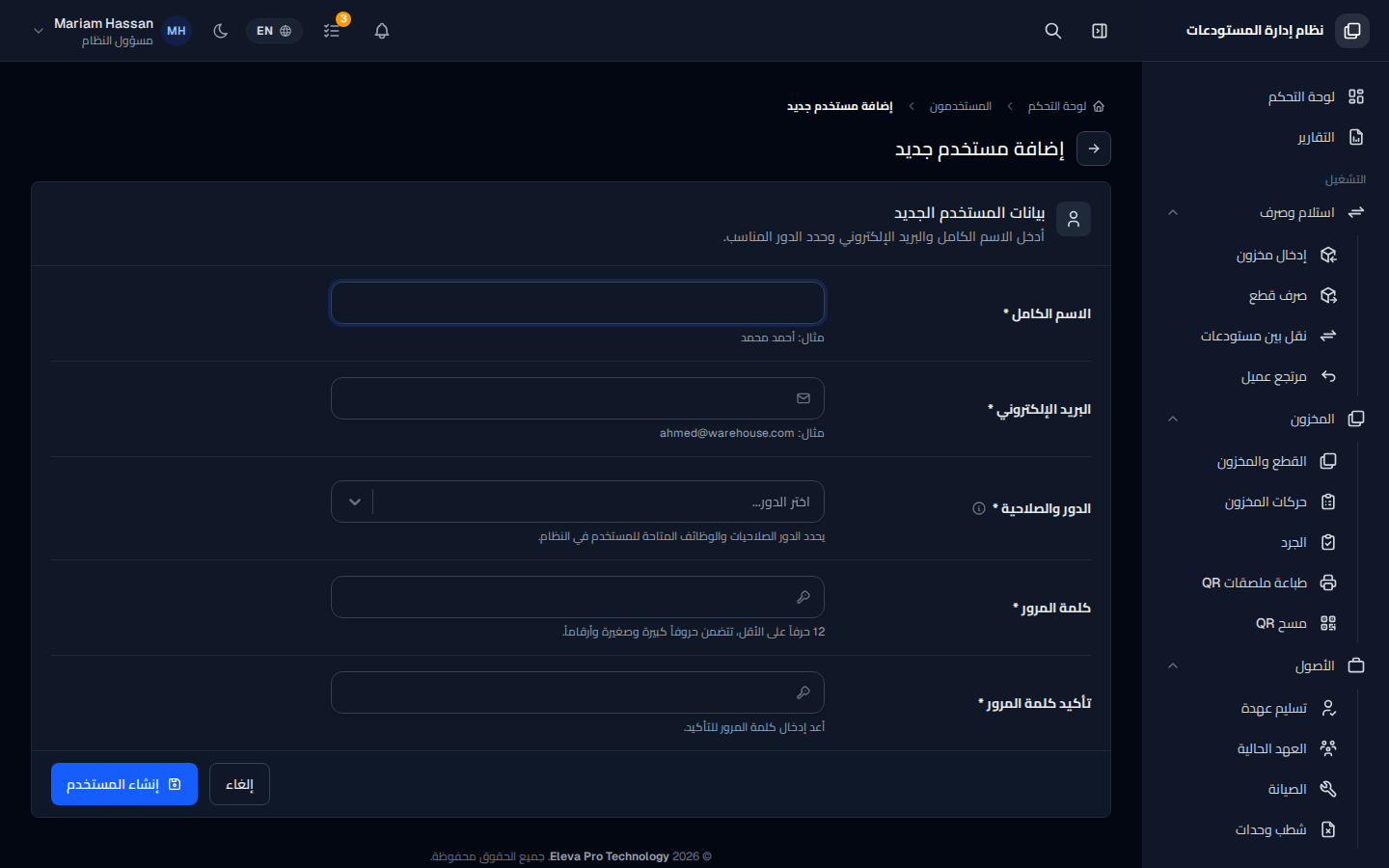Click the user profile icon in form header

[x=1074, y=219]
